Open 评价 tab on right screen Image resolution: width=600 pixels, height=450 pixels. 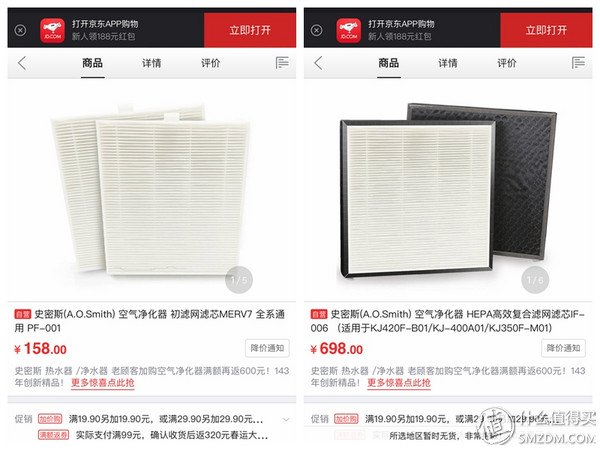click(x=507, y=63)
